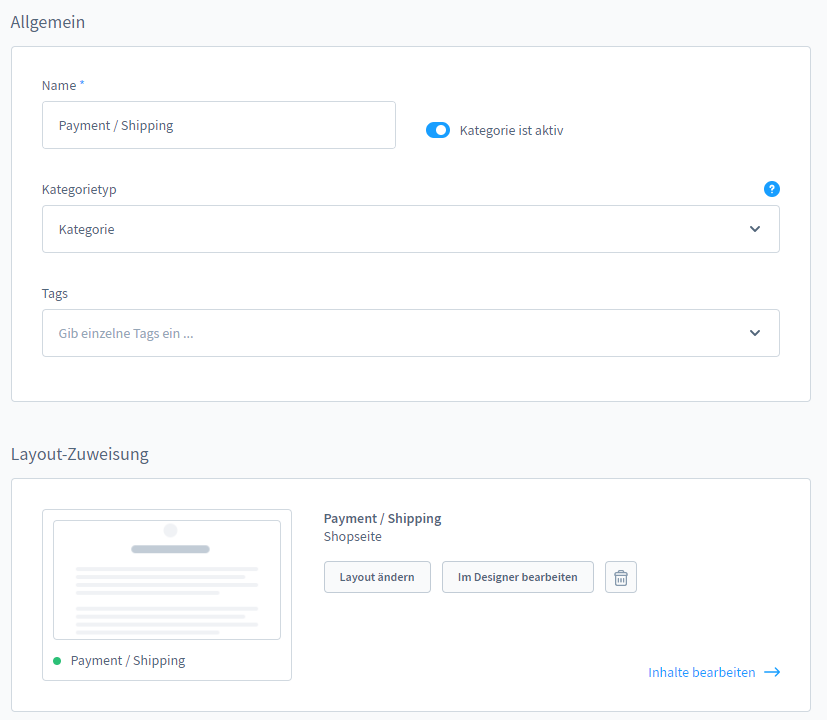This screenshot has height=720, width=827.
Task: Expand the Tags selection dropdown
Action: coord(410,333)
